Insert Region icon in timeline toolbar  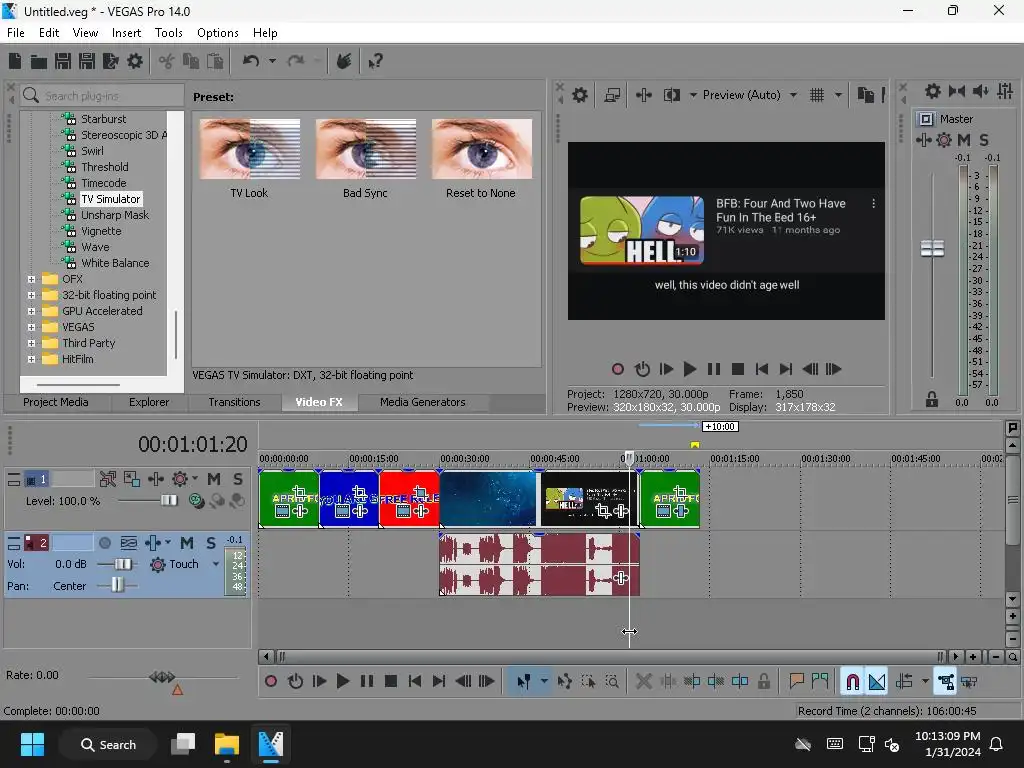click(820, 682)
